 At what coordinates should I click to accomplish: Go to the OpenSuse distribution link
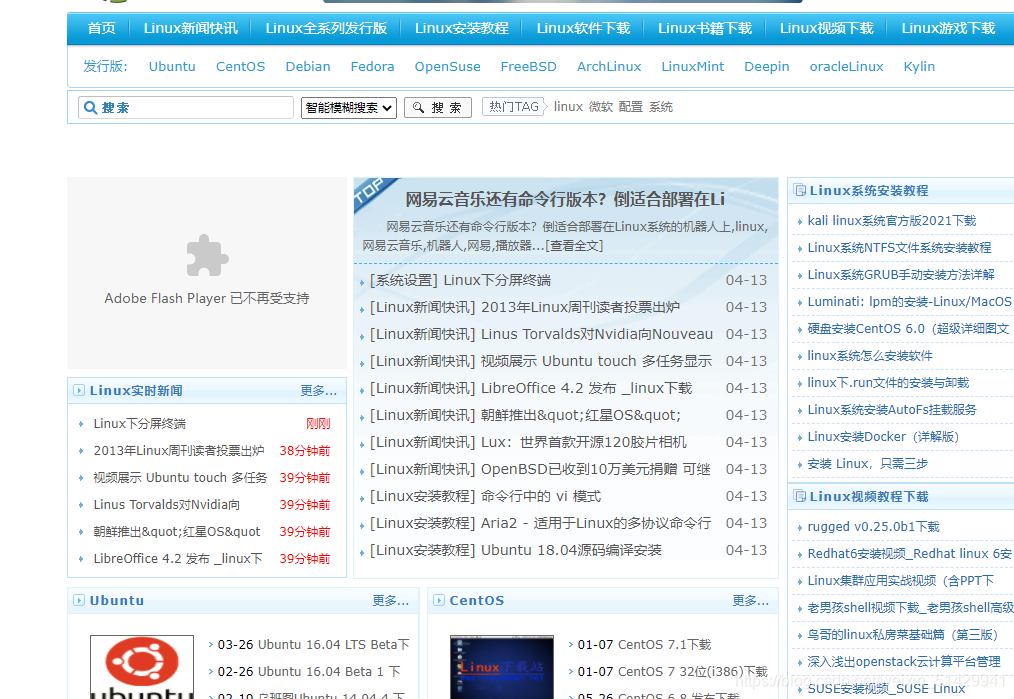click(x=448, y=67)
